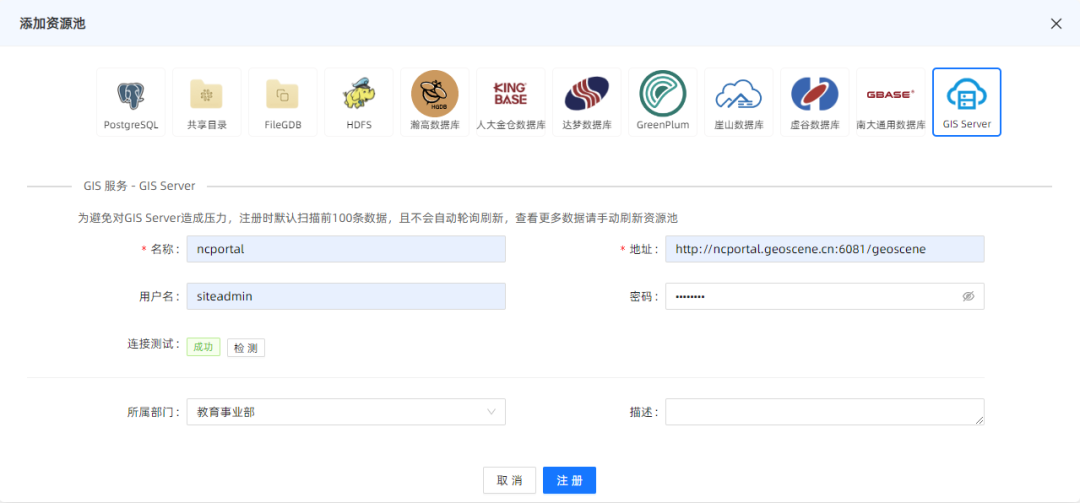Click the 检测 connection test button
The width and height of the screenshot is (1080, 503).
(246, 348)
